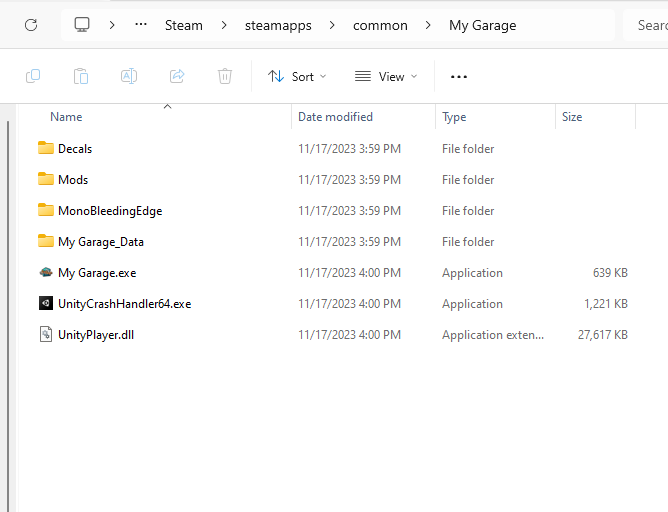
Task: Click the 27,617 KB size value
Action: pyautogui.click(x=603, y=335)
